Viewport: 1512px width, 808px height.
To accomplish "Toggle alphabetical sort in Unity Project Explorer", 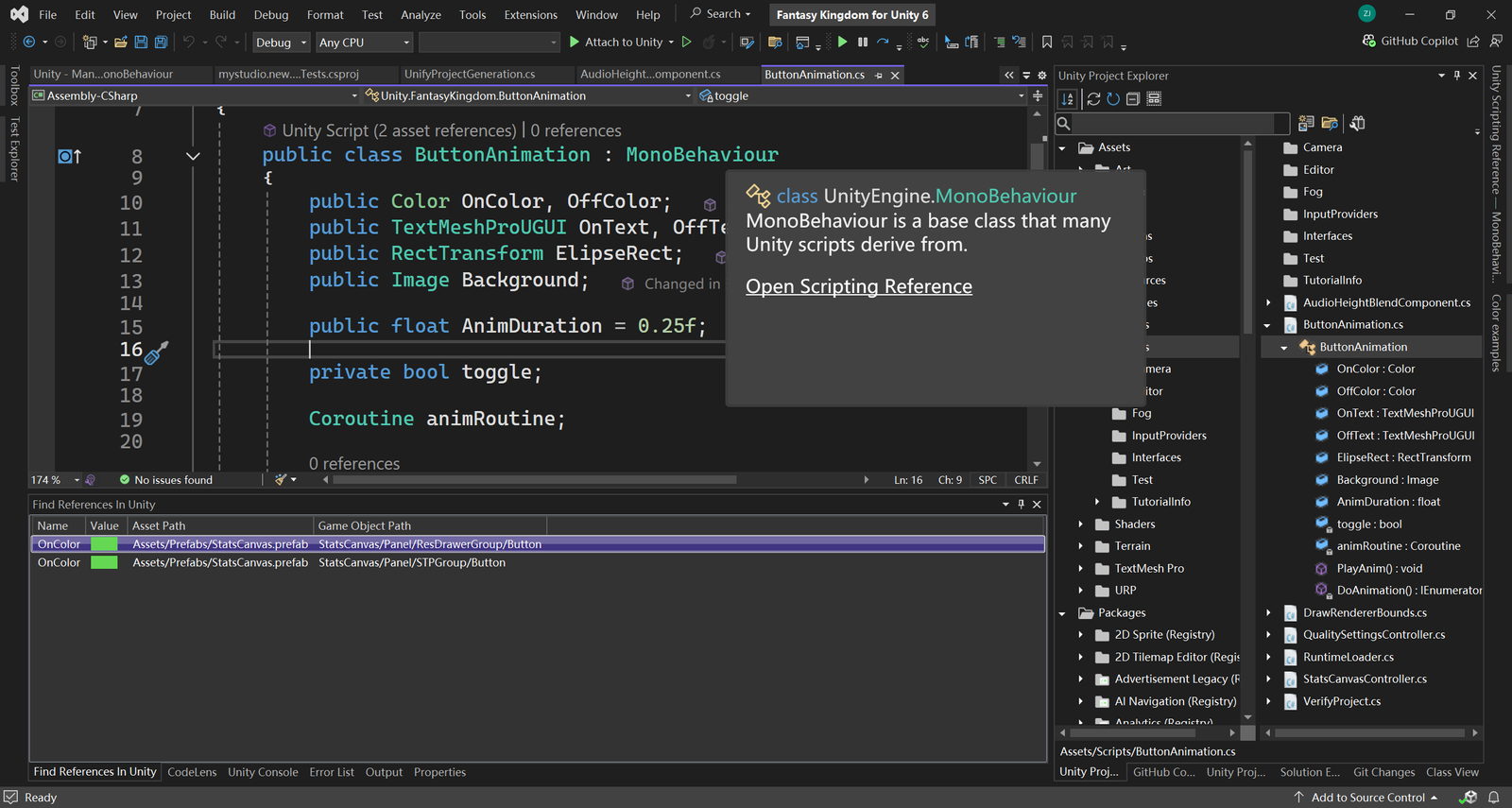I will pyautogui.click(x=1068, y=99).
